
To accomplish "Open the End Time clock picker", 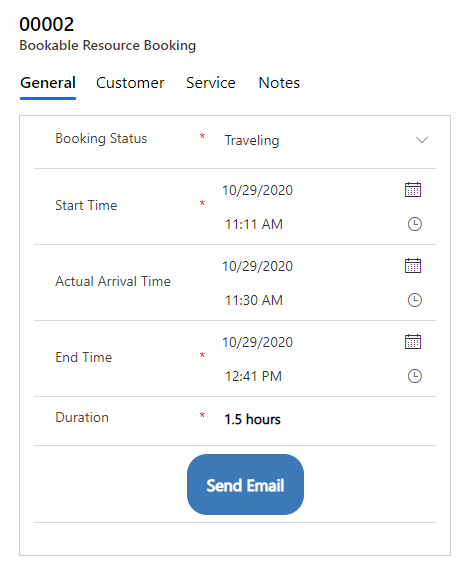I will [415, 376].
